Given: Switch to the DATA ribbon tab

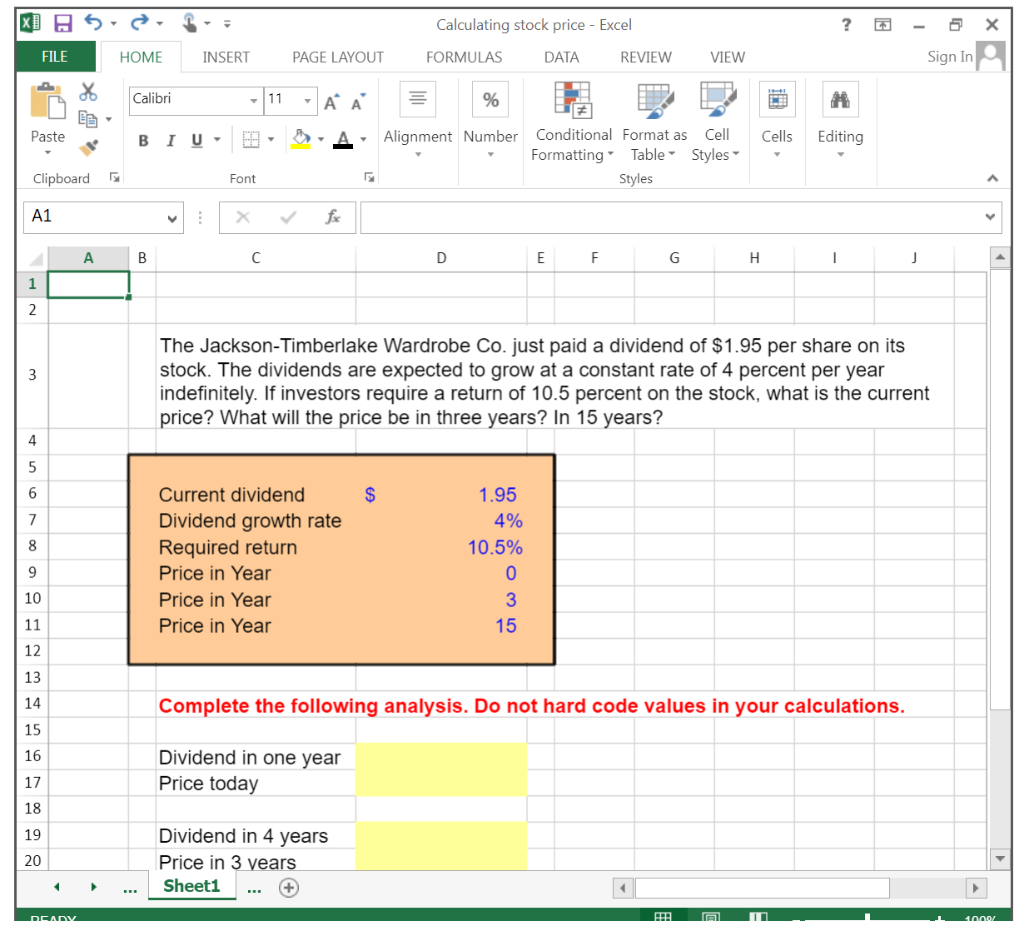Looking at the screenshot, I should point(561,57).
